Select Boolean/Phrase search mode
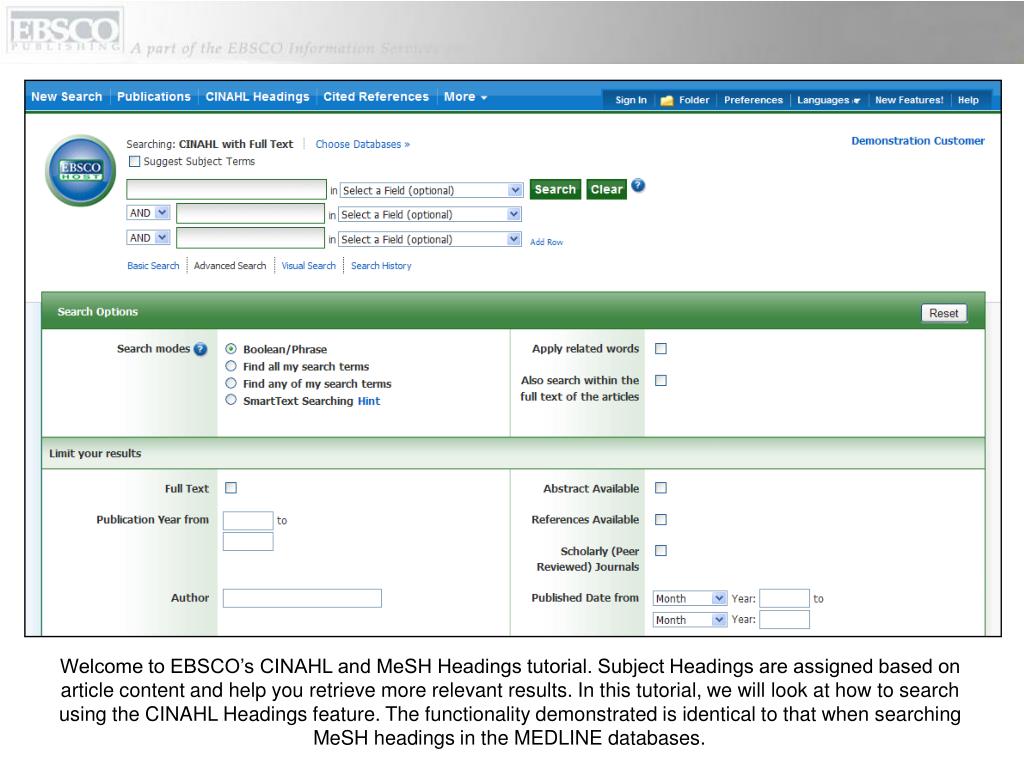1024x768 pixels. click(231, 349)
